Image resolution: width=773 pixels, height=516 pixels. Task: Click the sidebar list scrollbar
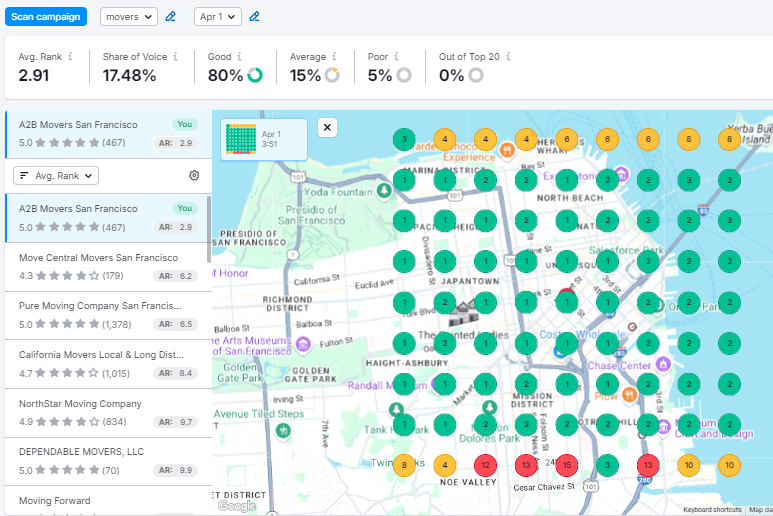pos(209,229)
